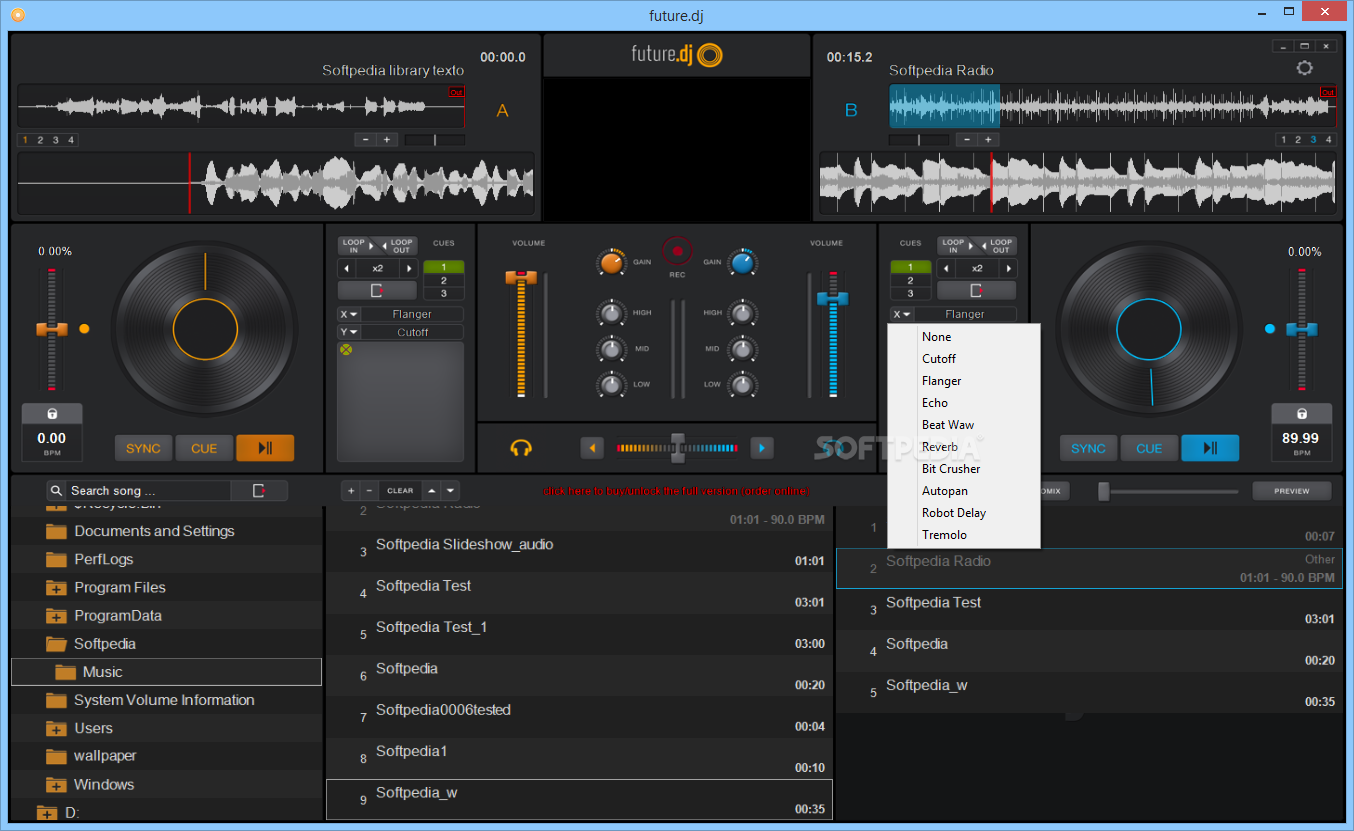This screenshot has height=831, width=1354.
Task: Click the crossfader slider handle
Action: tap(677, 448)
